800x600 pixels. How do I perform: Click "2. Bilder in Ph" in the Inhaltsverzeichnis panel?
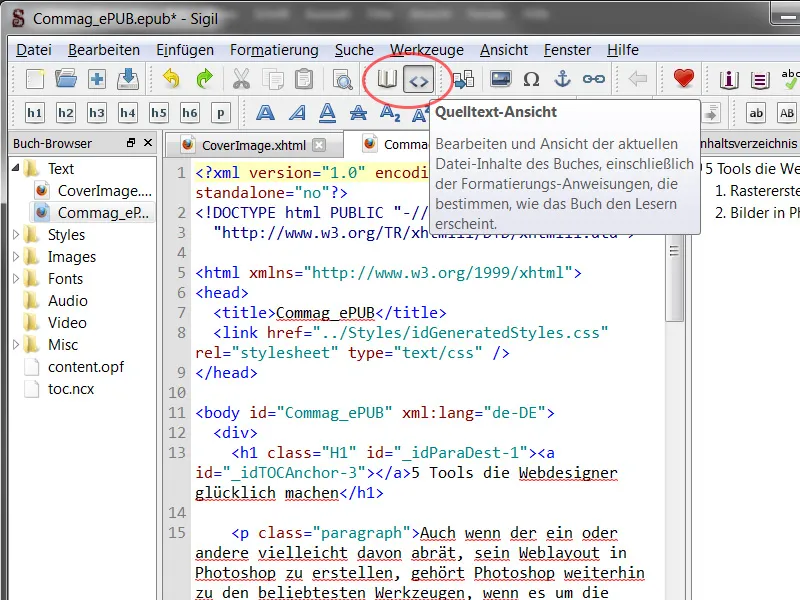[757, 213]
